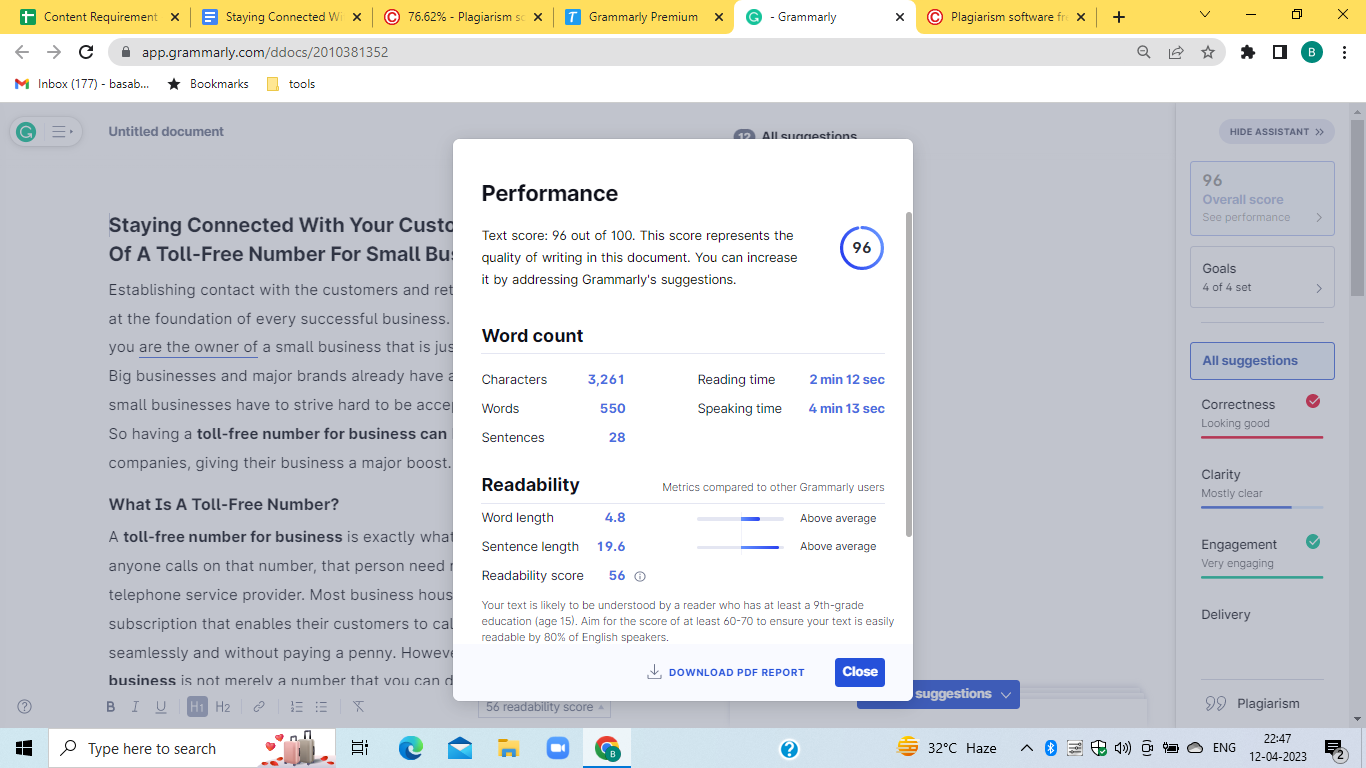
Task: Switch to the Staying Connected Docs tab
Action: [x=280, y=17]
